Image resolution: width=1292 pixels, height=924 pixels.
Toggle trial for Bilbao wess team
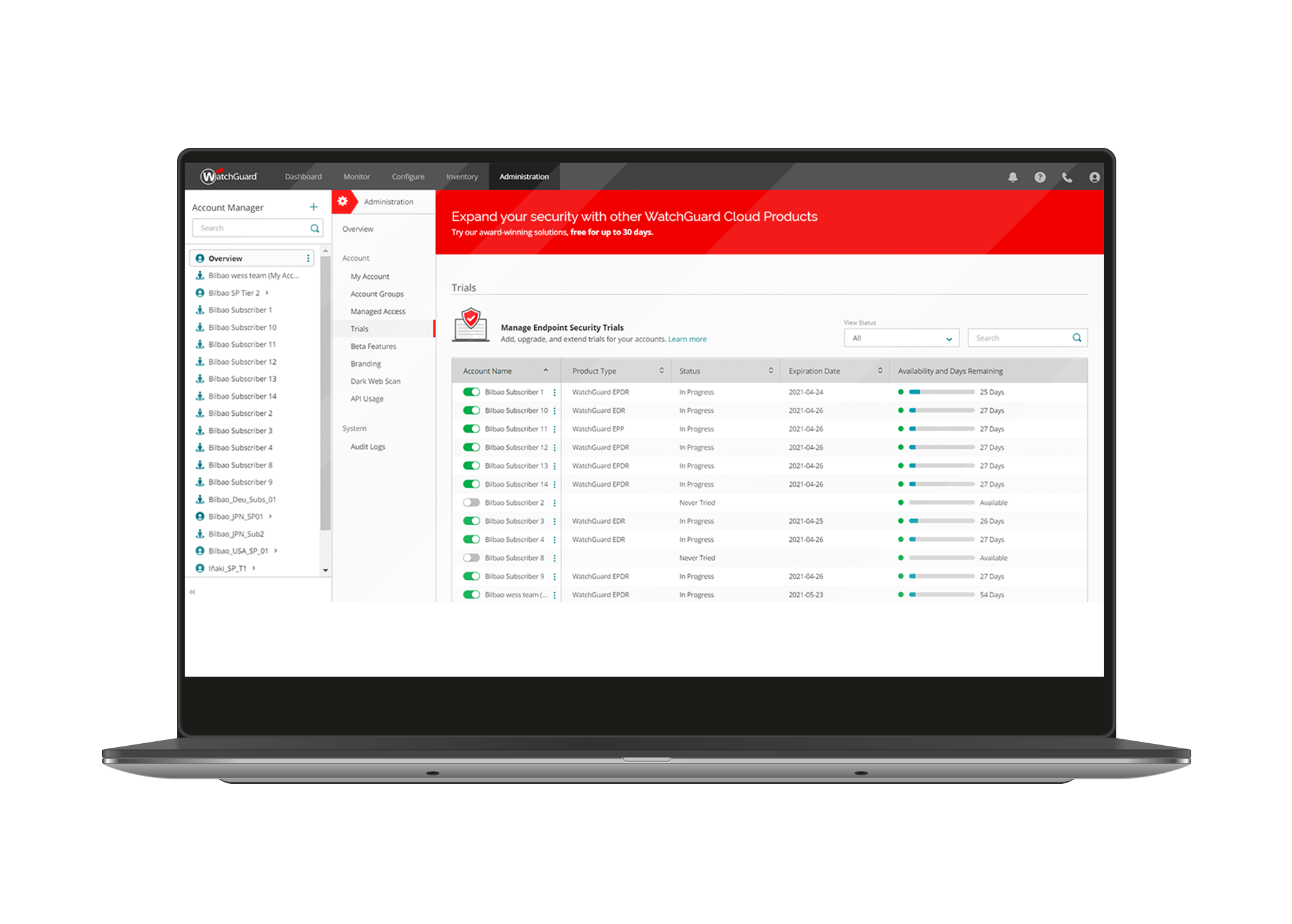point(472,595)
